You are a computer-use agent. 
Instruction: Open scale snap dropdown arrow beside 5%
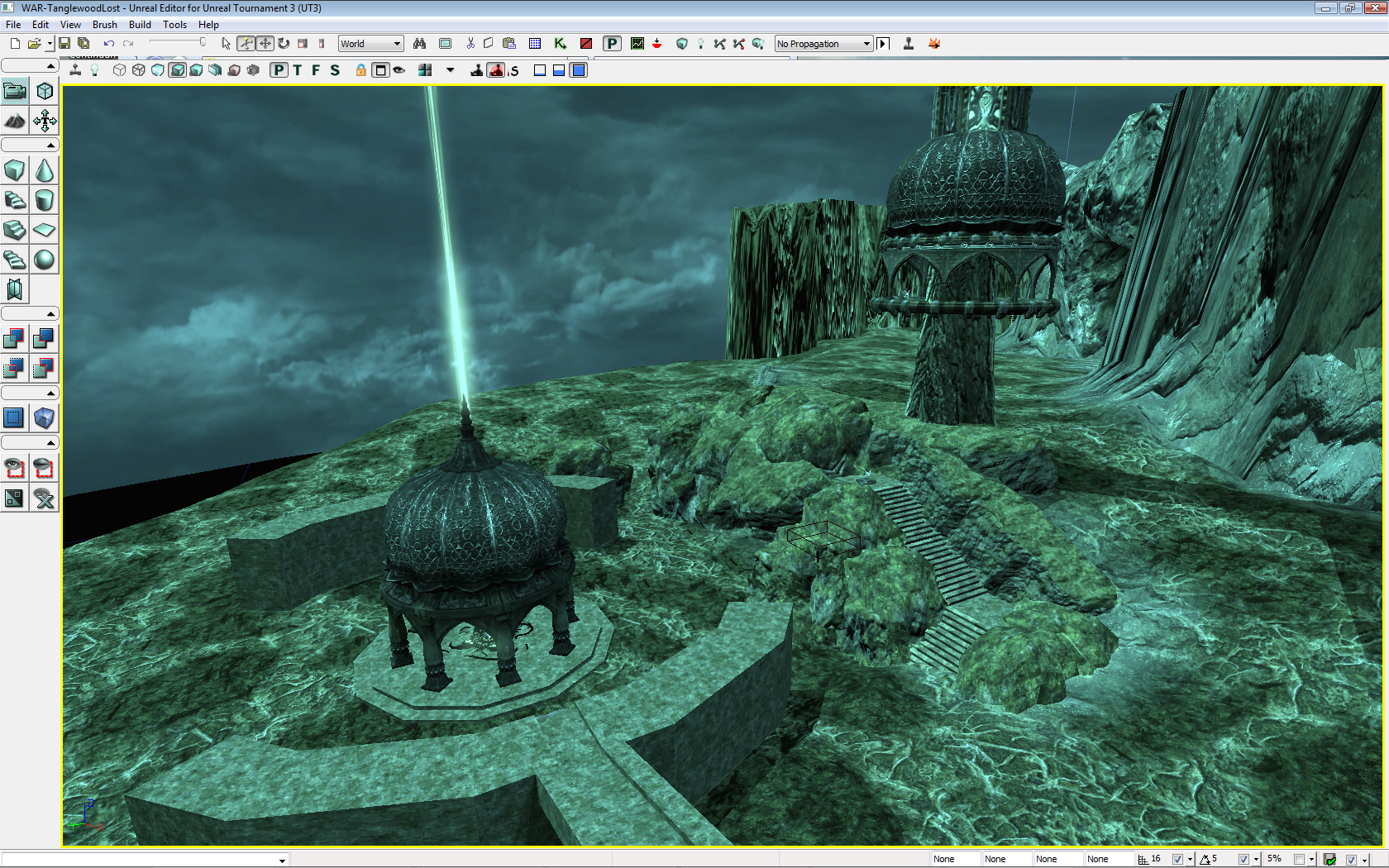pos(1311,860)
